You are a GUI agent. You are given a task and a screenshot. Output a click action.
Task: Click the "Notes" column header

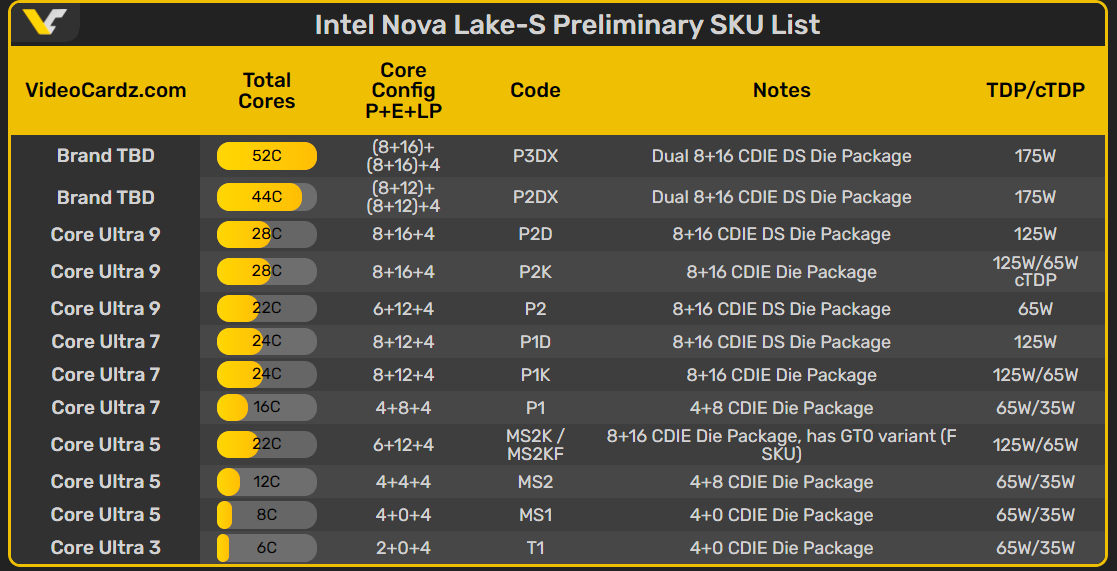tap(781, 90)
